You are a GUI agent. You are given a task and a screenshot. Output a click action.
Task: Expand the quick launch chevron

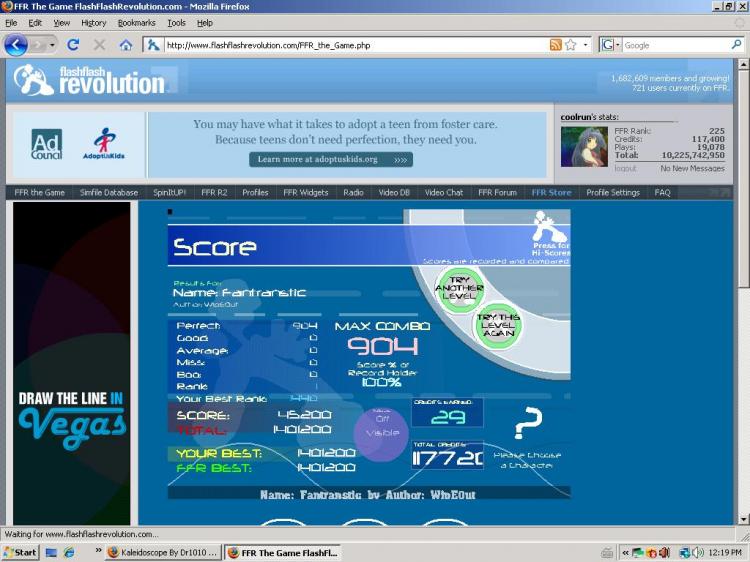point(98,550)
